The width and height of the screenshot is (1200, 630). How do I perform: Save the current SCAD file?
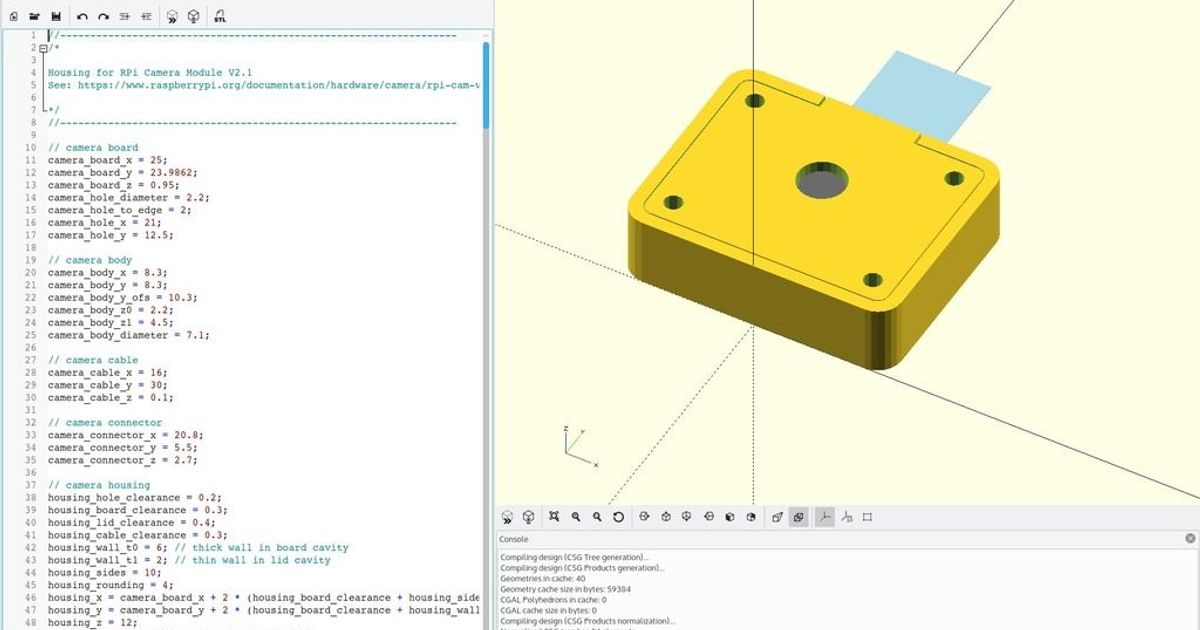(57, 17)
